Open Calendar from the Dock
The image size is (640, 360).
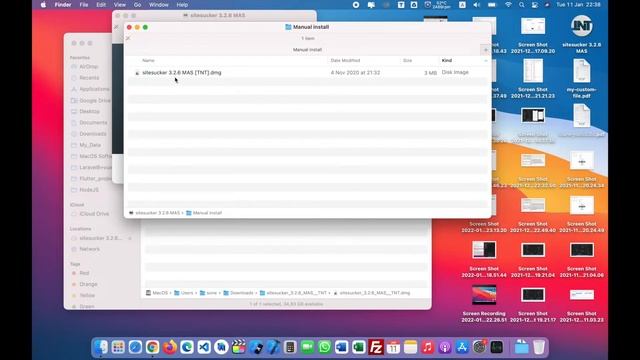coord(393,347)
